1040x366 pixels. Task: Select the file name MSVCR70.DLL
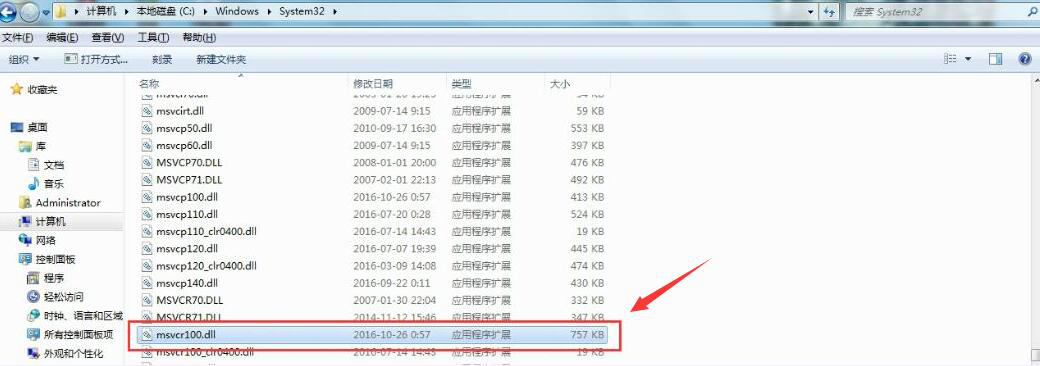190,300
